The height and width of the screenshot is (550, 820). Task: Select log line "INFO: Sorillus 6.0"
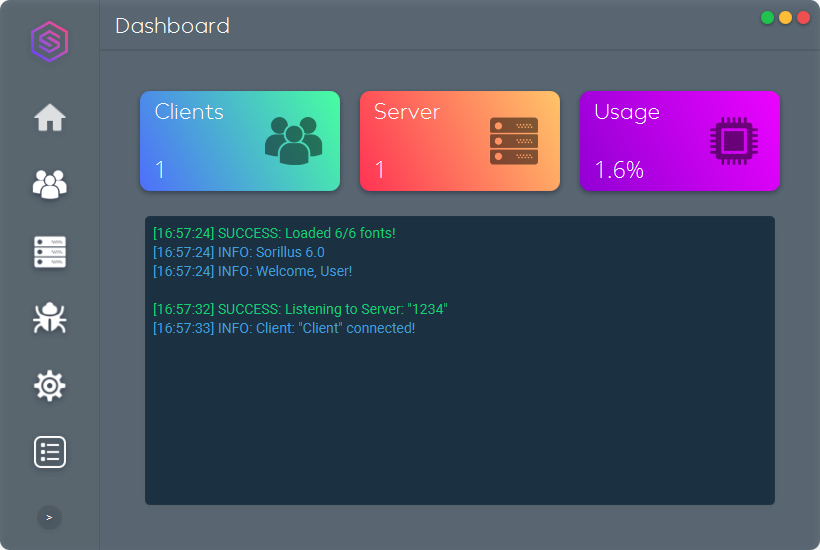tap(238, 252)
